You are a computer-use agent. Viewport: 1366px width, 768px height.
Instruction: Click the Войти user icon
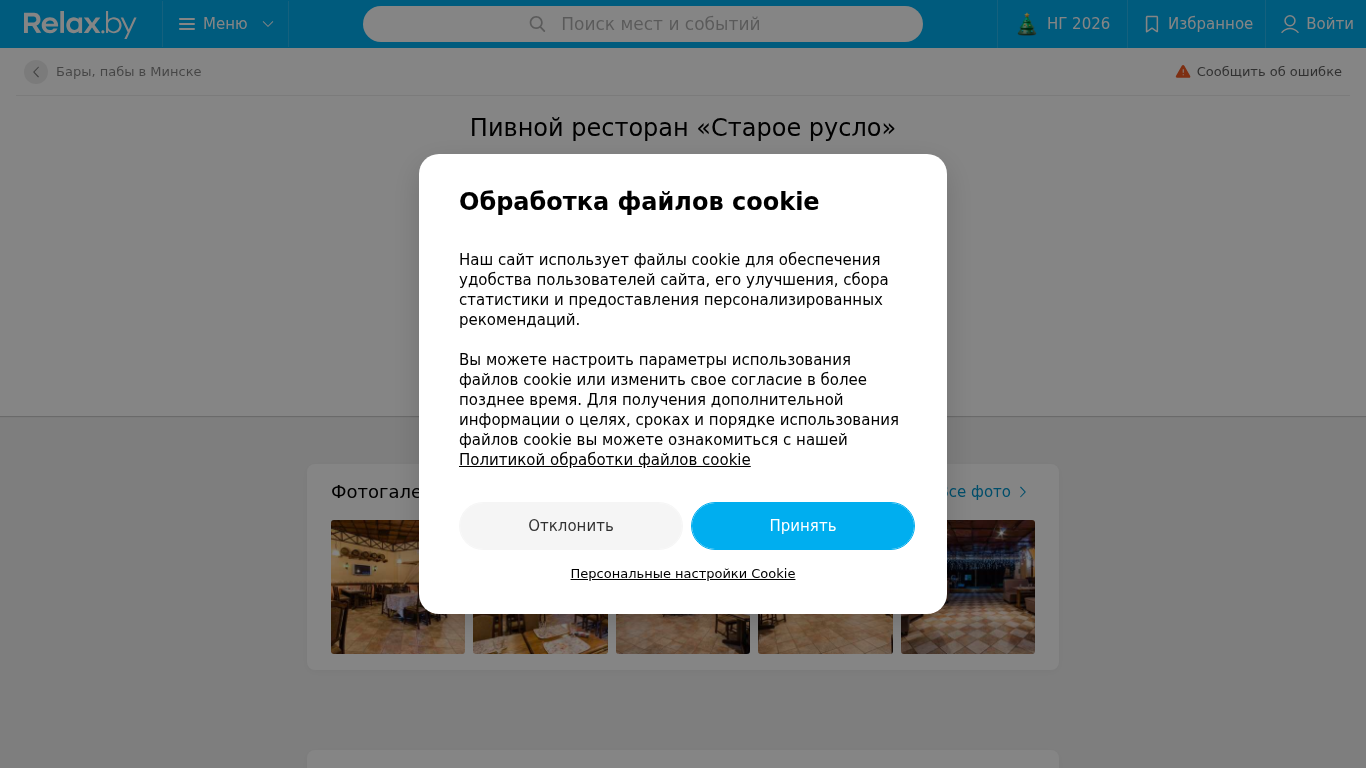coord(1290,24)
